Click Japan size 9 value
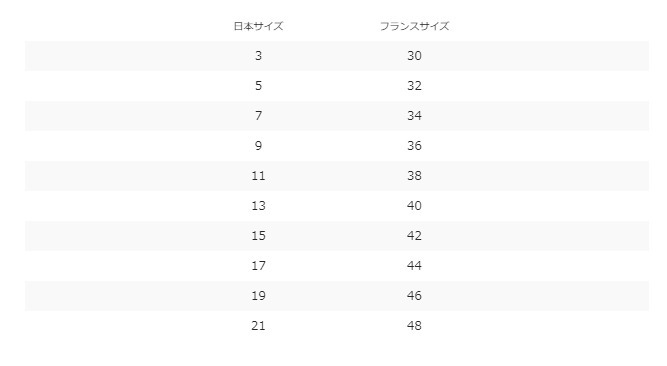 (259, 146)
